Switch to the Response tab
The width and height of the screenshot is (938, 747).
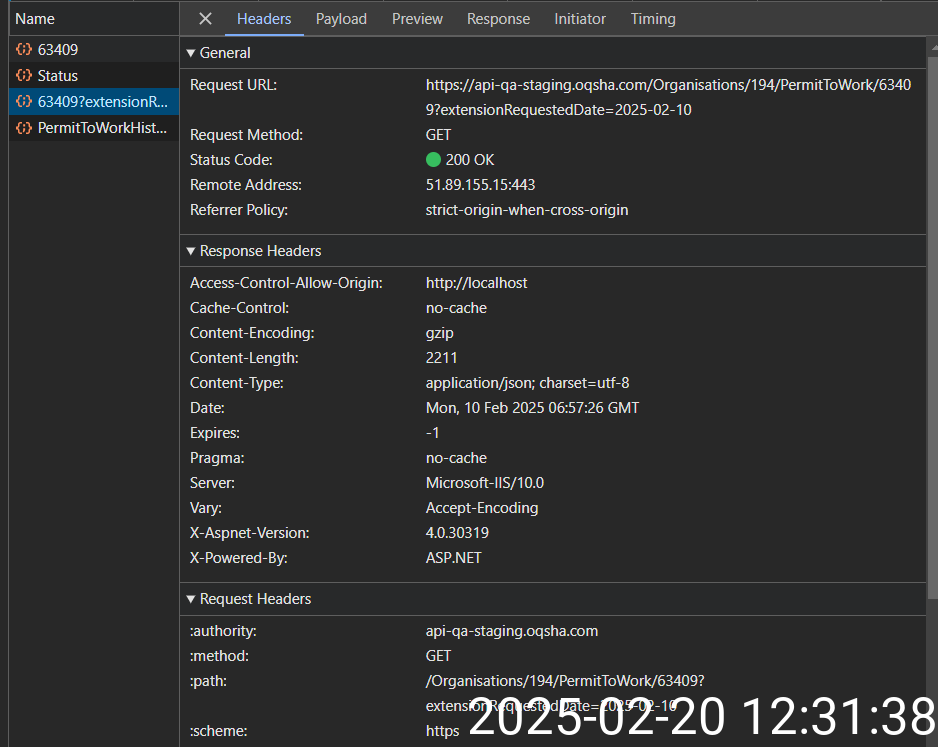pyautogui.click(x=498, y=19)
